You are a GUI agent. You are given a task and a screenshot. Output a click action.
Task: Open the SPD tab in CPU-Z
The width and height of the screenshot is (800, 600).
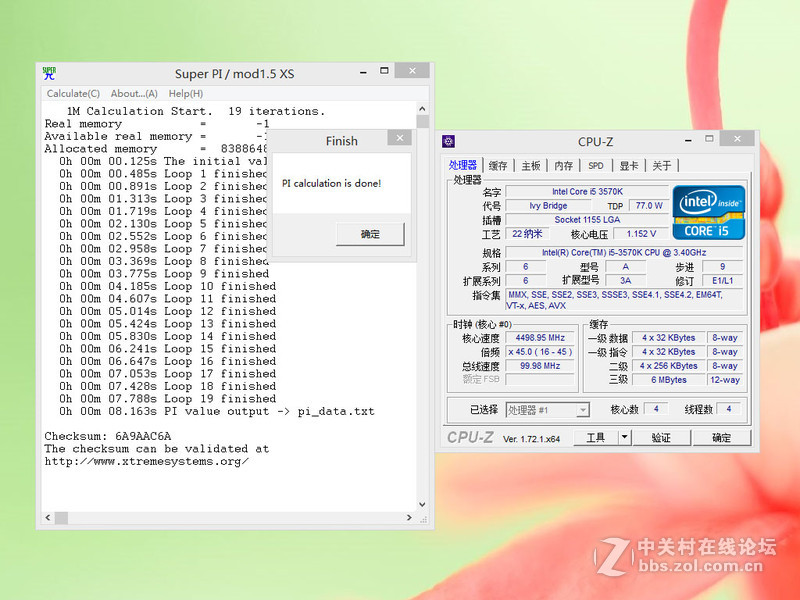tap(598, 165)
